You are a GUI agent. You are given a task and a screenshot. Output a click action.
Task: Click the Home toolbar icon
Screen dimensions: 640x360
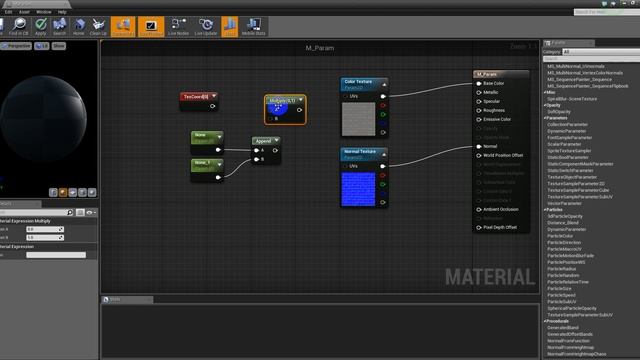(x=79, y=27)
